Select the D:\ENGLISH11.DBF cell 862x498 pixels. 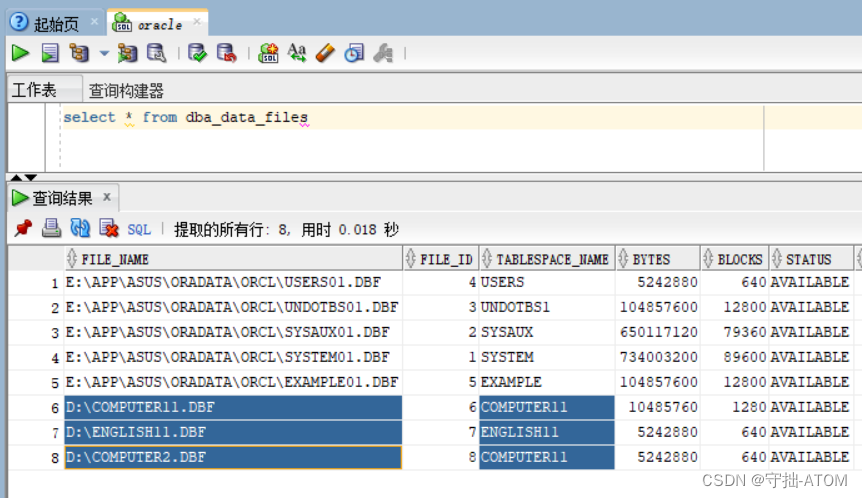[233, 432]
